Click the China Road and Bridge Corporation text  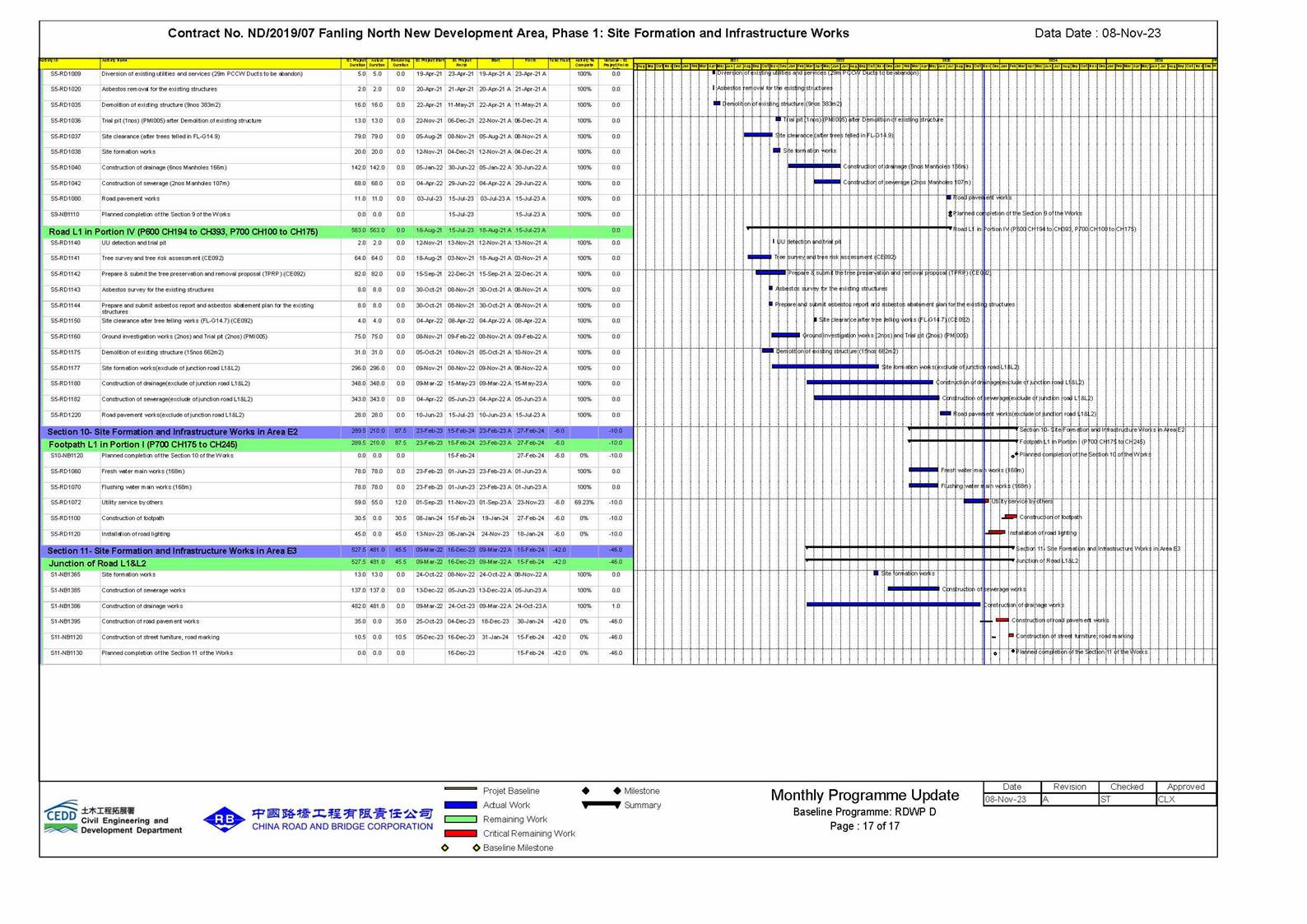(342, 827)
